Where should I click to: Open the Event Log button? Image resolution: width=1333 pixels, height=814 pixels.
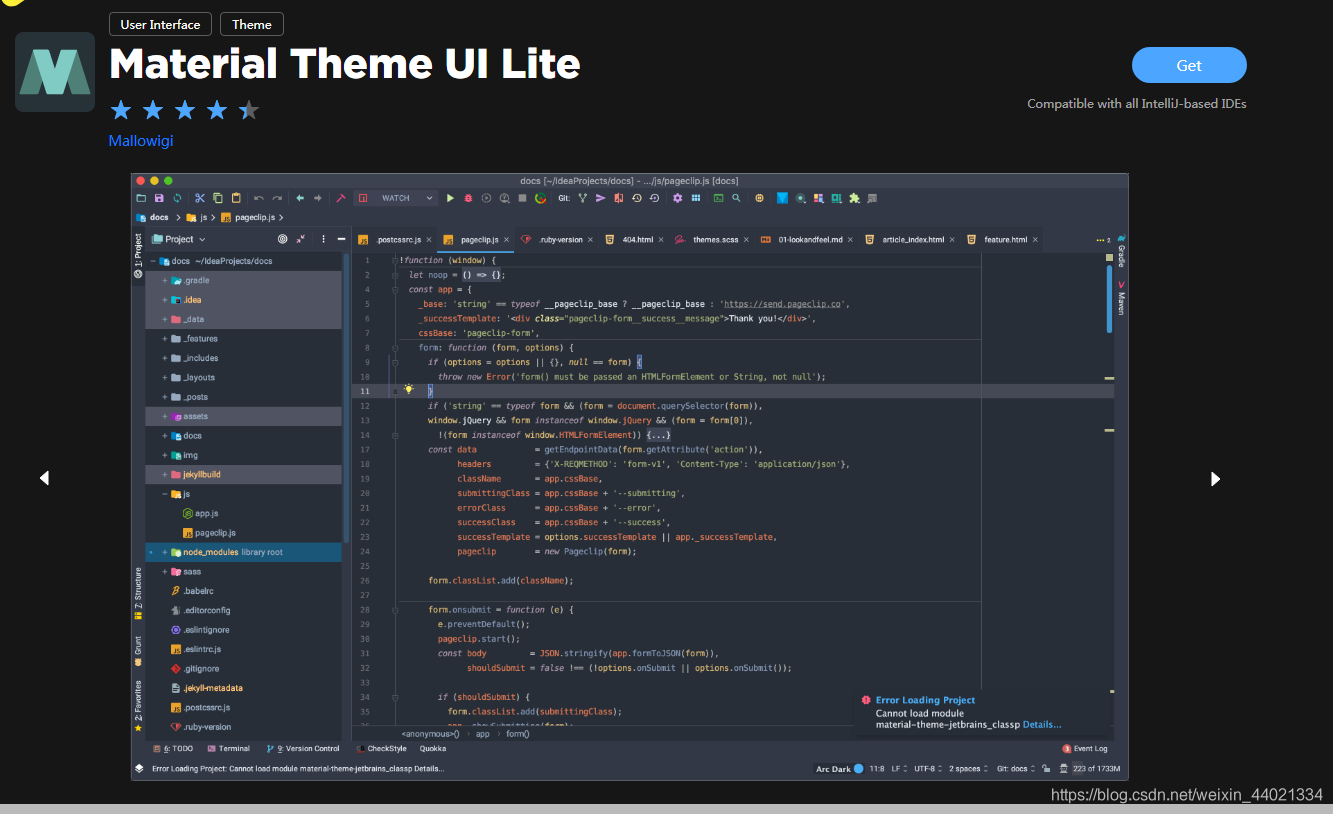click(1085, 748)
